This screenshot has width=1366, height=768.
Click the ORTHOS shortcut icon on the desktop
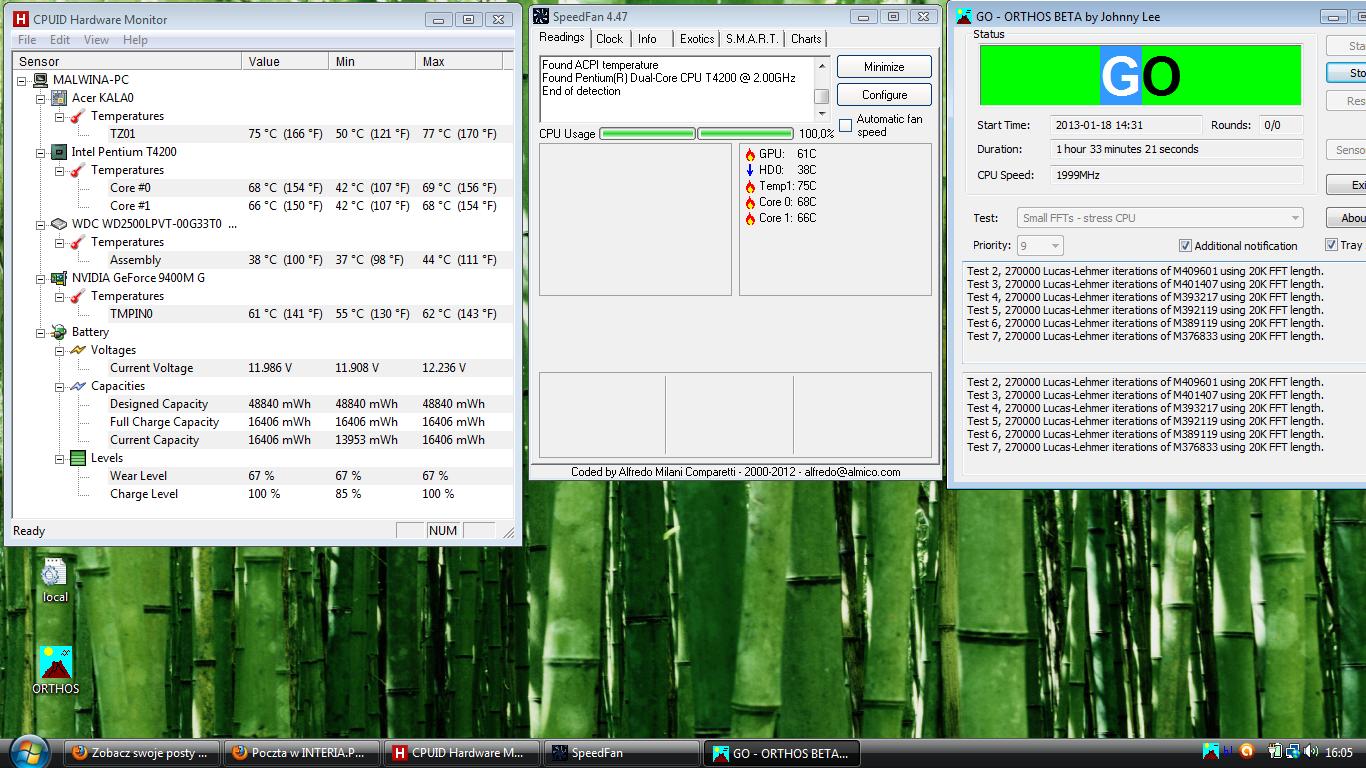point(56,663)
